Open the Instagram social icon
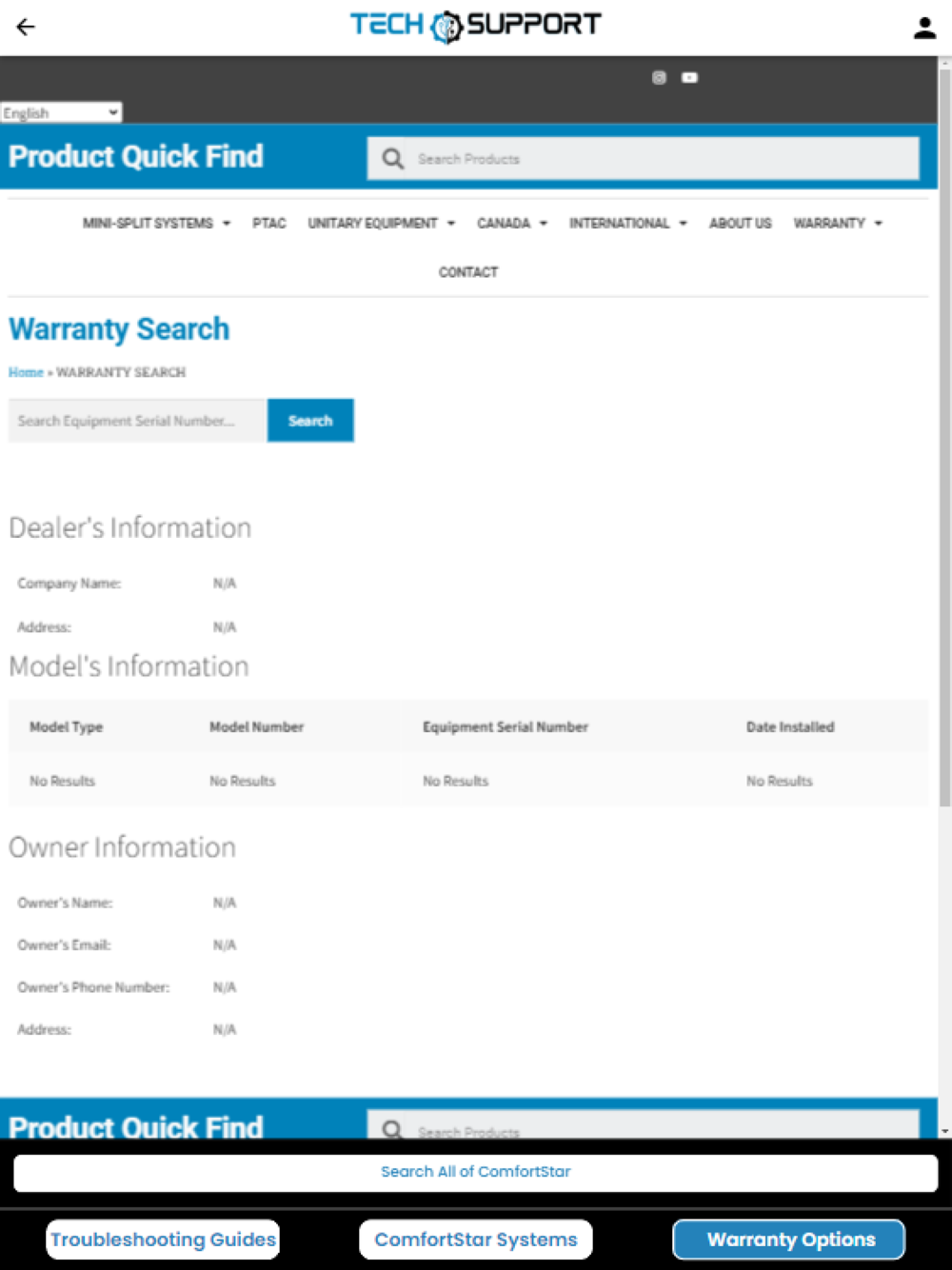Screen dimensions: 952x1270 (x=659, y=77)
